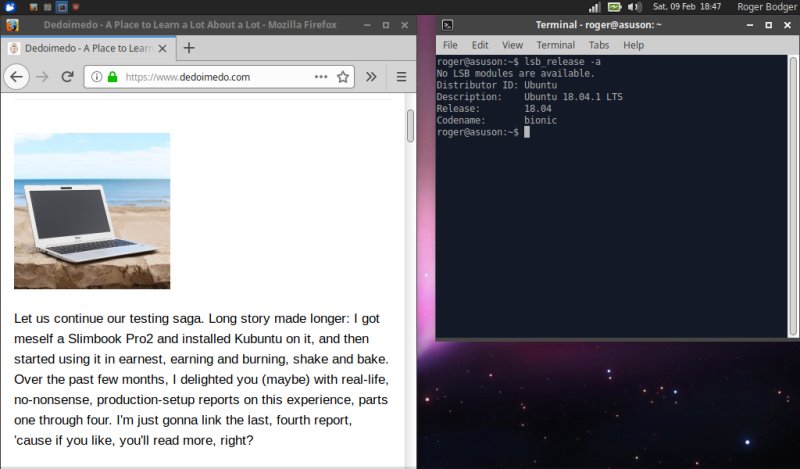Click the battery indicator in the panel

tap(614, 7)
